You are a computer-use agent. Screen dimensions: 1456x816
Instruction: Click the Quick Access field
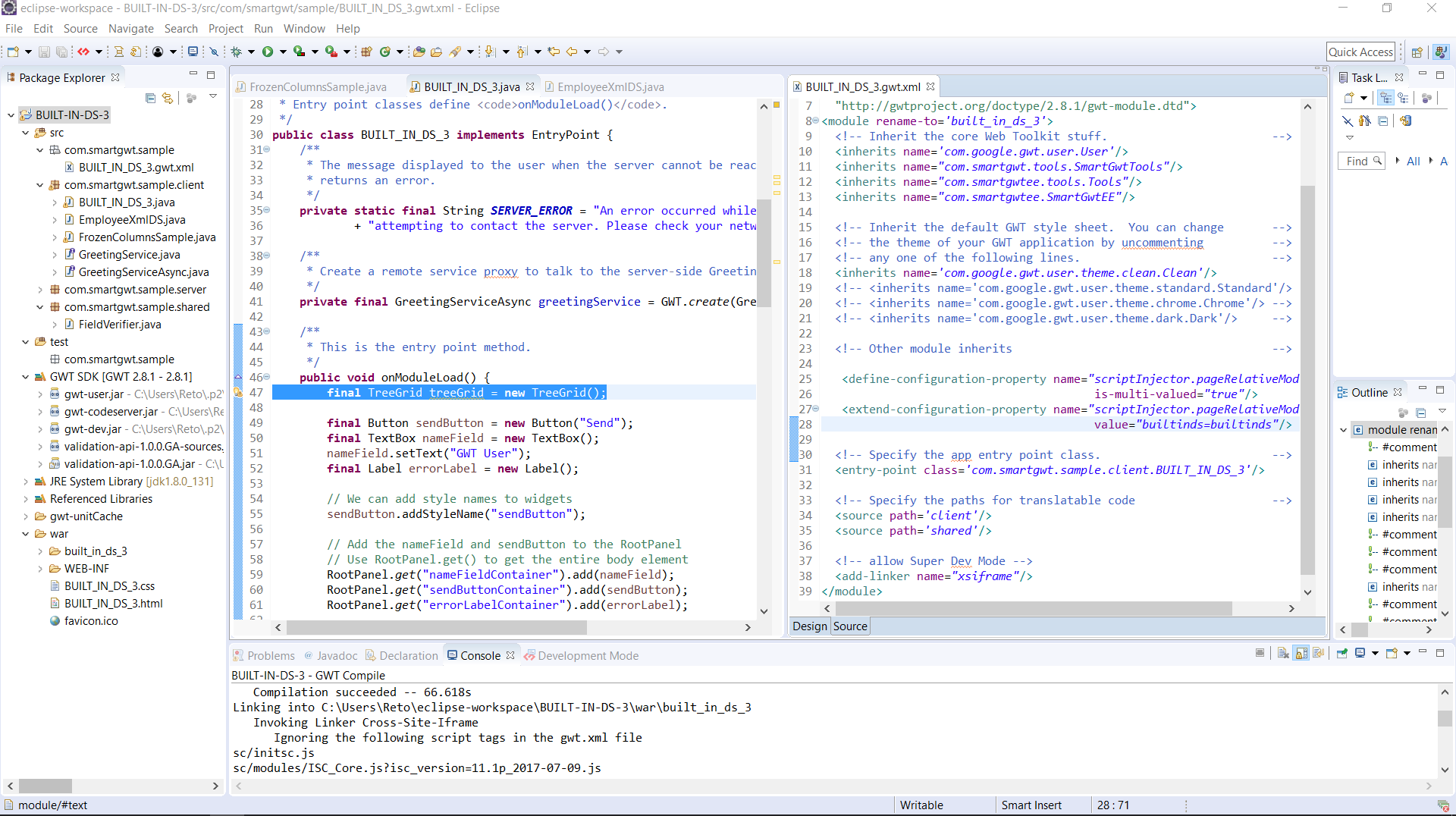point(1360,52)
